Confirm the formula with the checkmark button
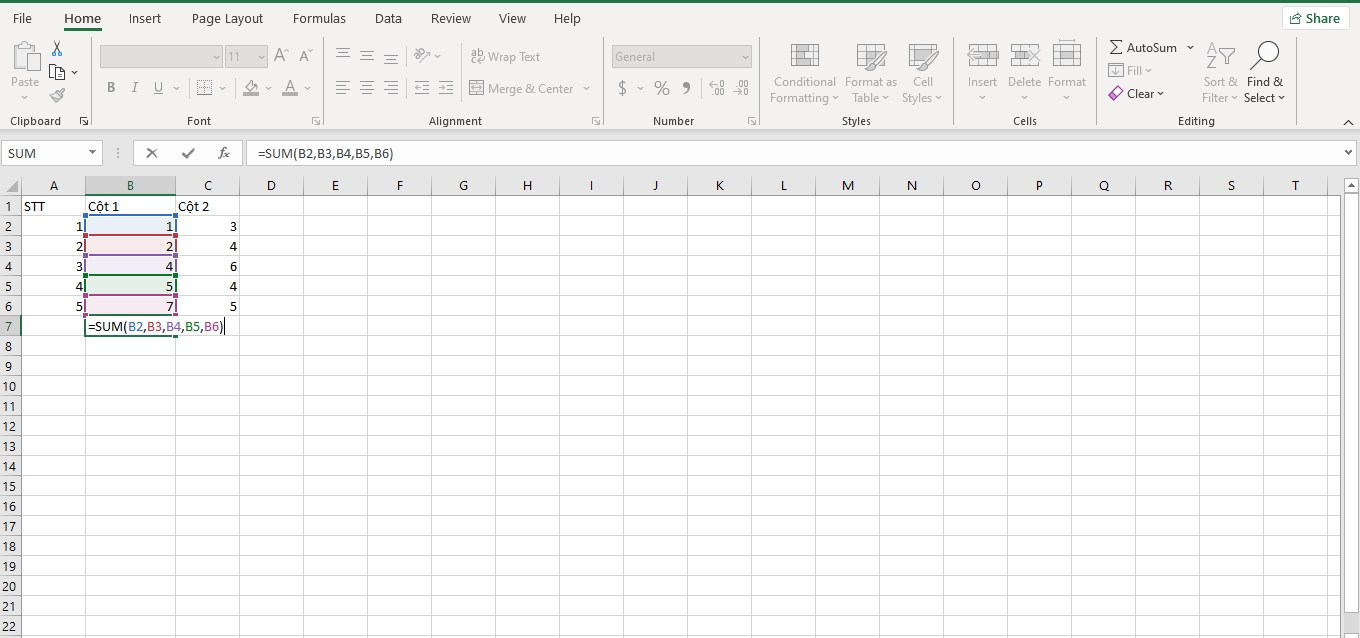The width and height of the screenshot is (1360, 638). [188, 153]
